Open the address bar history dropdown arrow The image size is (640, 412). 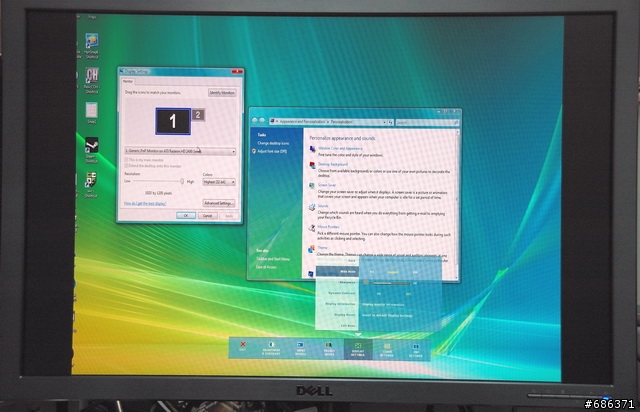click(x=384, y=122)
